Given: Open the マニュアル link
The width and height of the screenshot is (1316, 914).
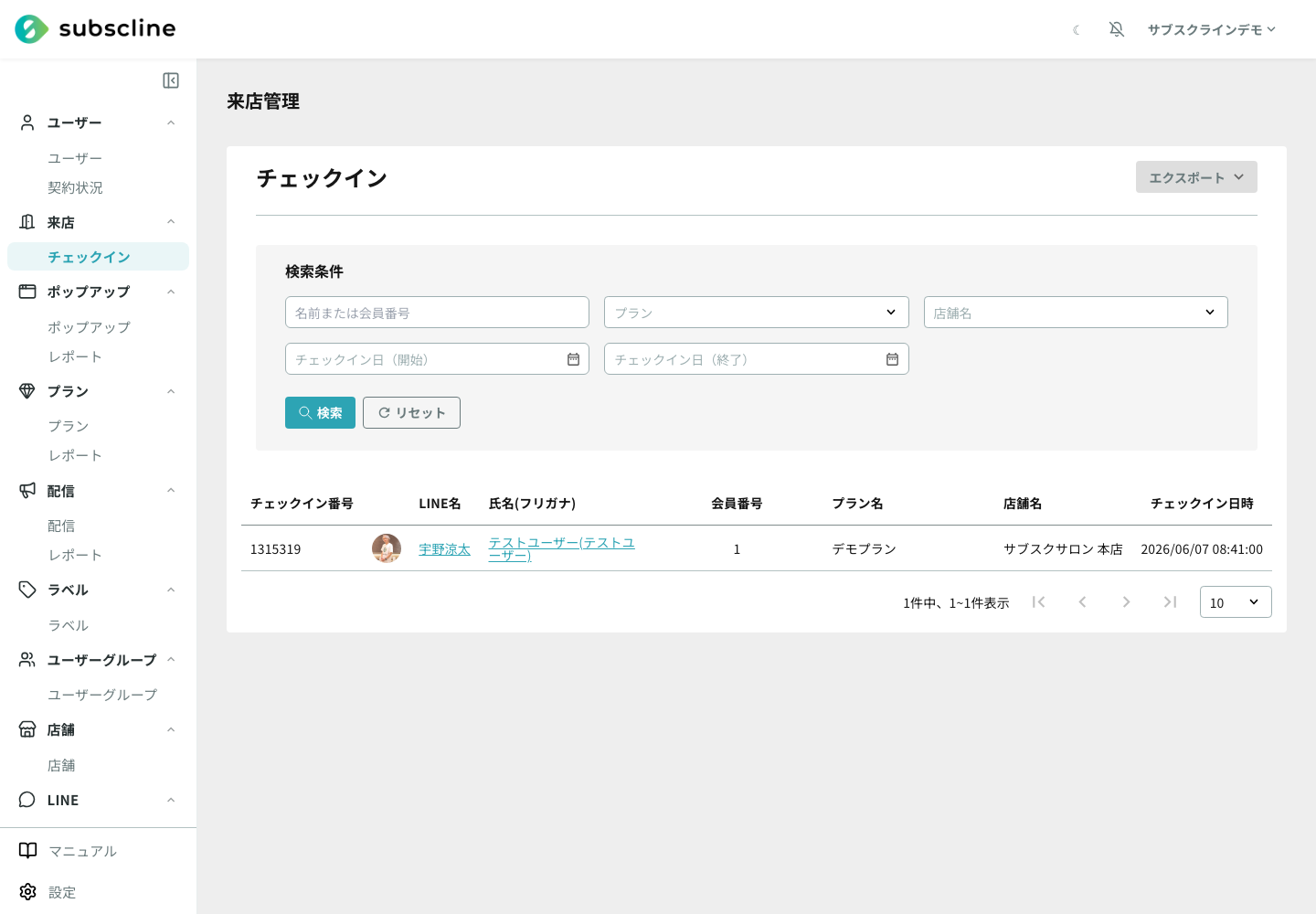Looking at the screenshot, I should 82,851.
